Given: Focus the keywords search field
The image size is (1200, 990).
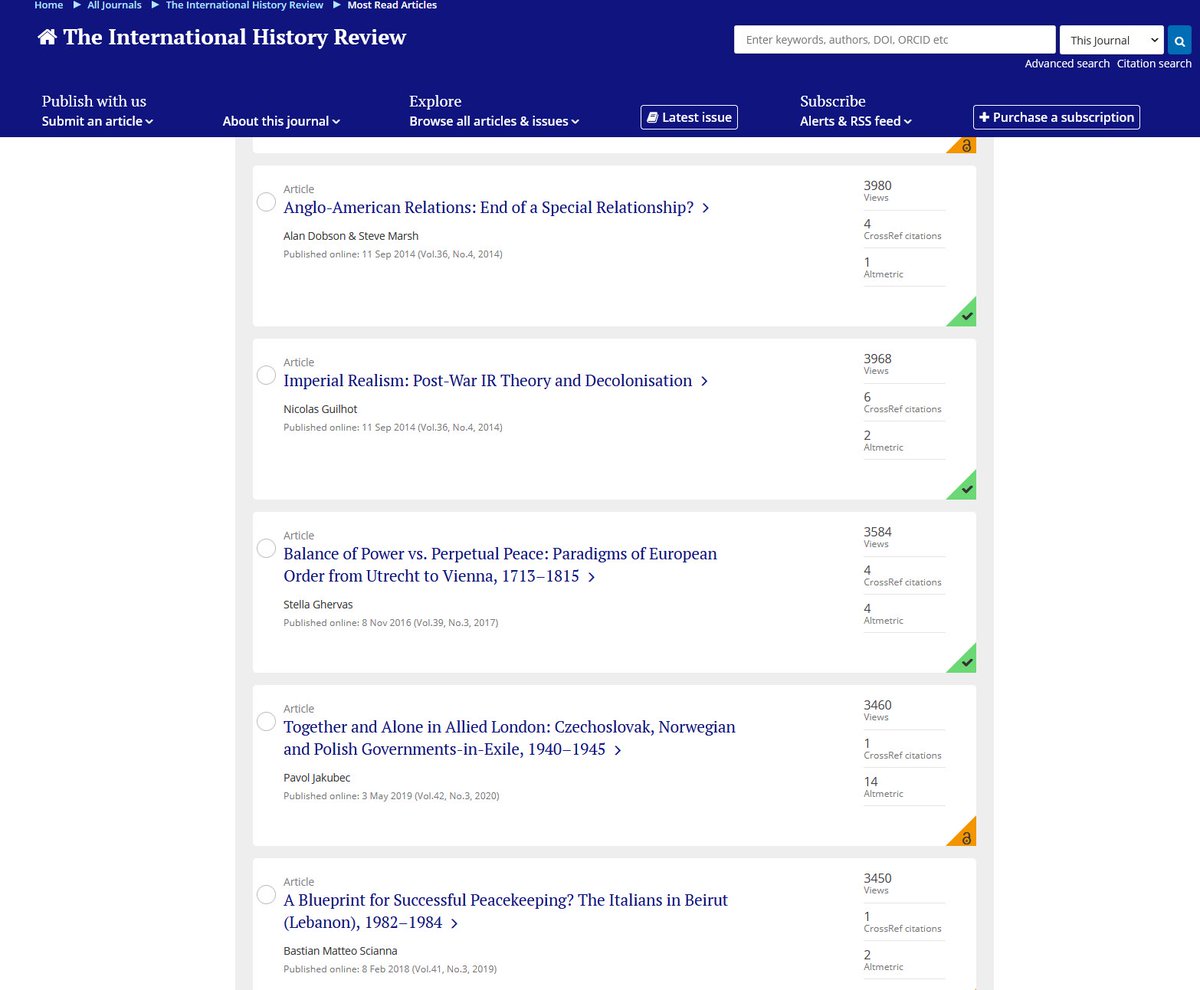Looking at the screenshot, I should click(895, 40).
